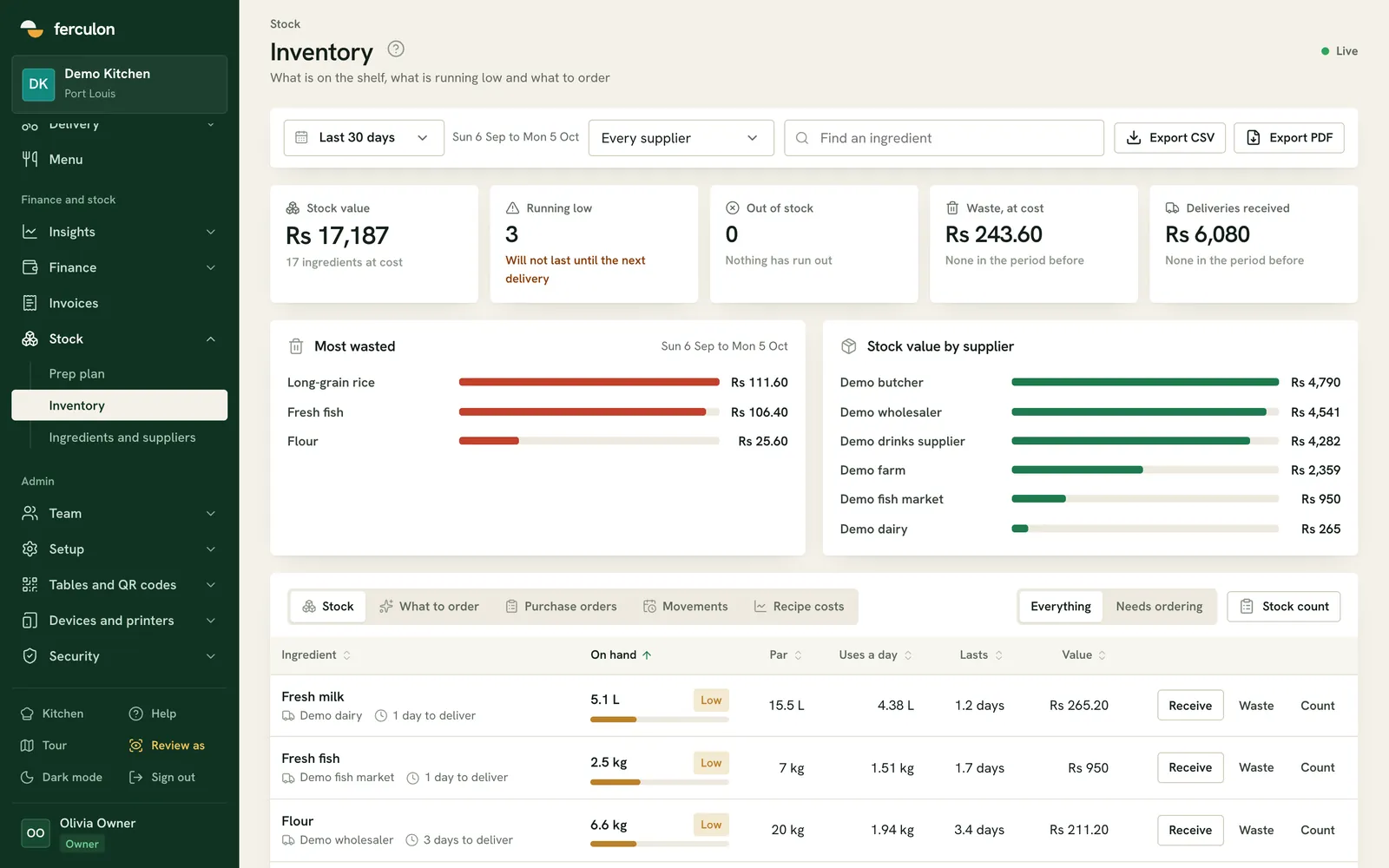Click the Help question mark icon in sidebar
This screenshot has height=868, width=1389.
pos(136,713)
